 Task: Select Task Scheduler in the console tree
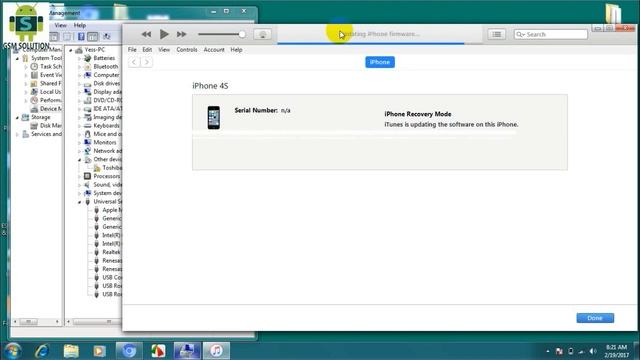tap(47, 67)
